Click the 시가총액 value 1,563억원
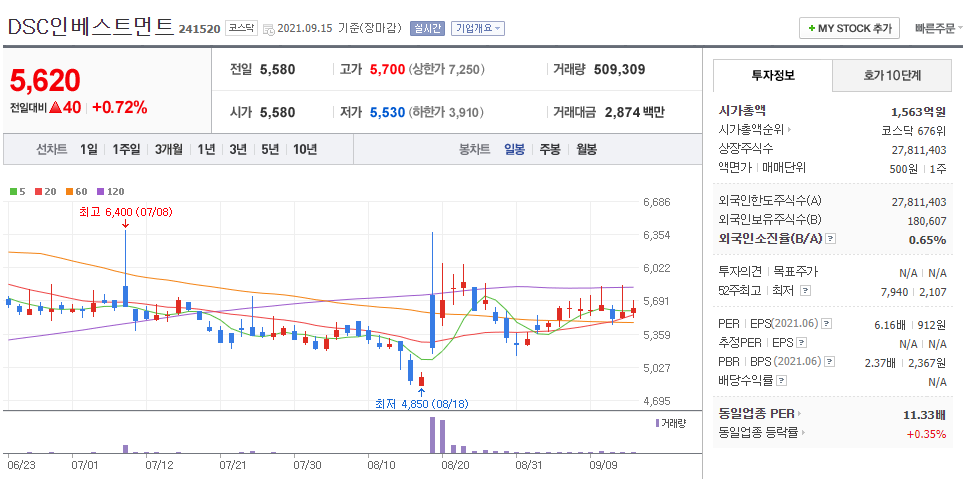 pos(919,112)
